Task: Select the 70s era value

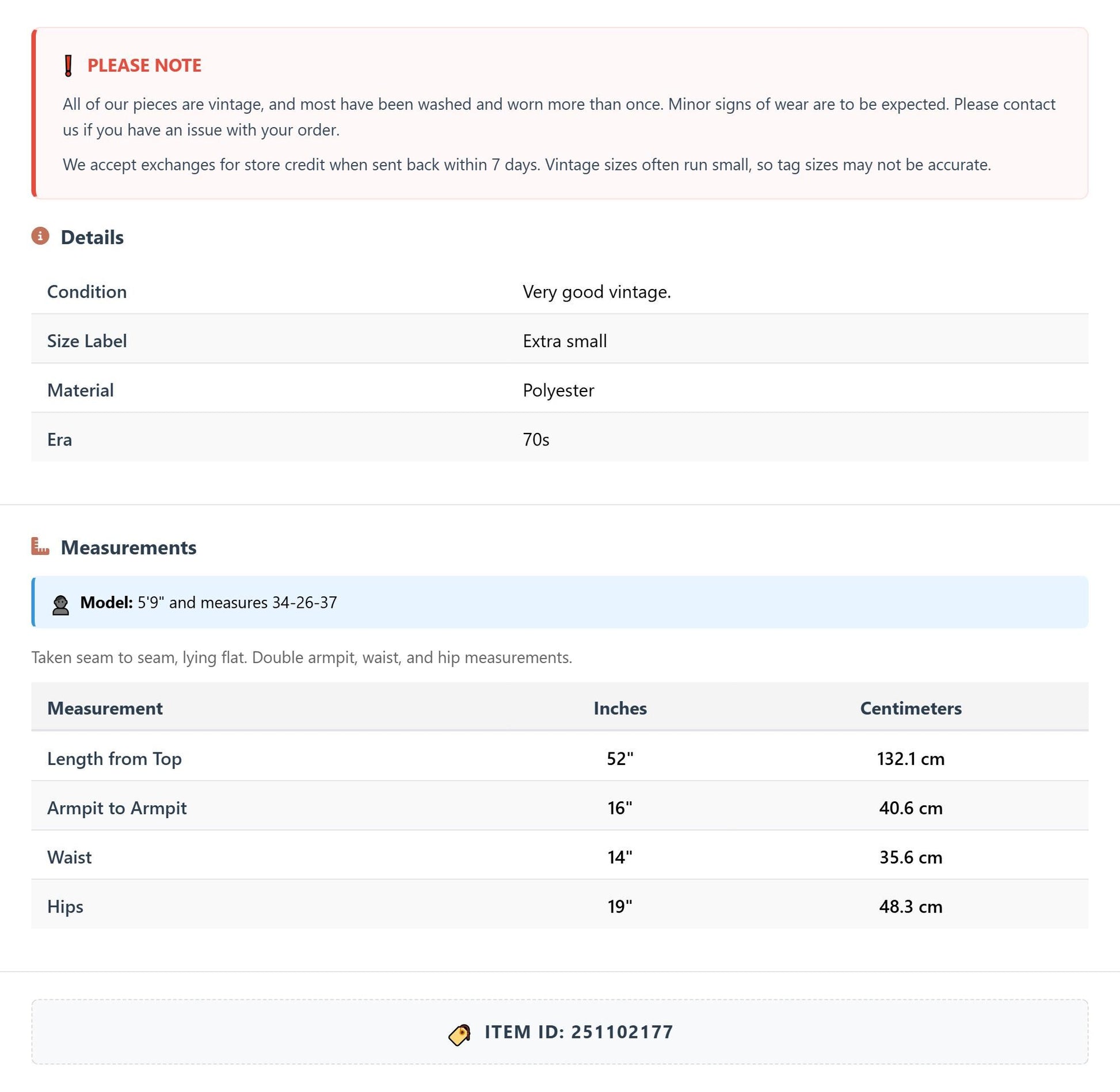Action: click(536, 440)
